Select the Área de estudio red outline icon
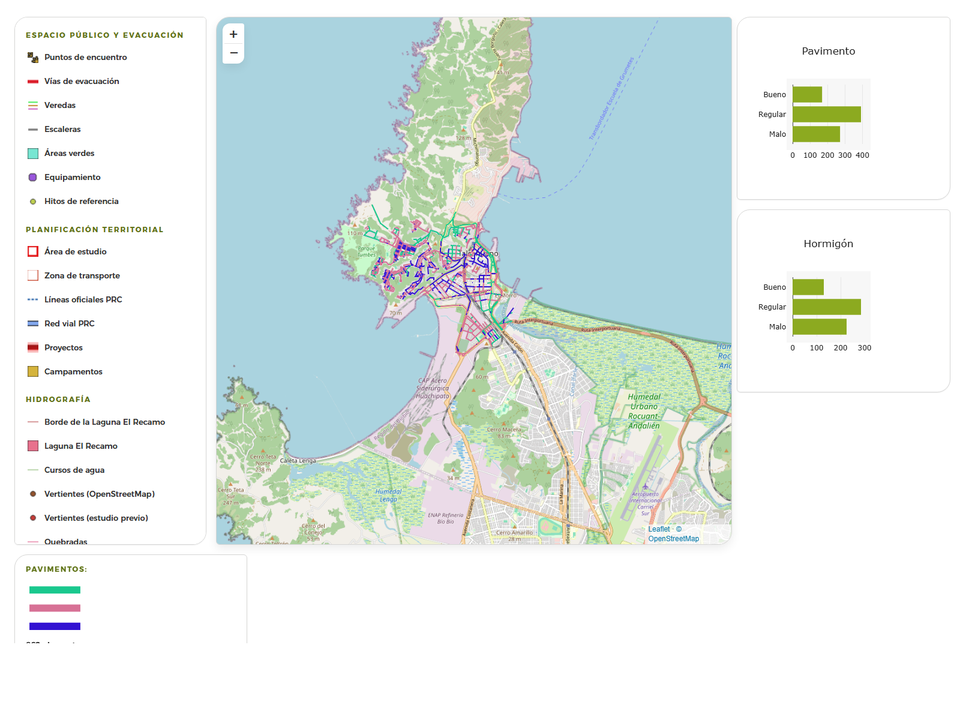960x720 pixels. click(33, 252)
